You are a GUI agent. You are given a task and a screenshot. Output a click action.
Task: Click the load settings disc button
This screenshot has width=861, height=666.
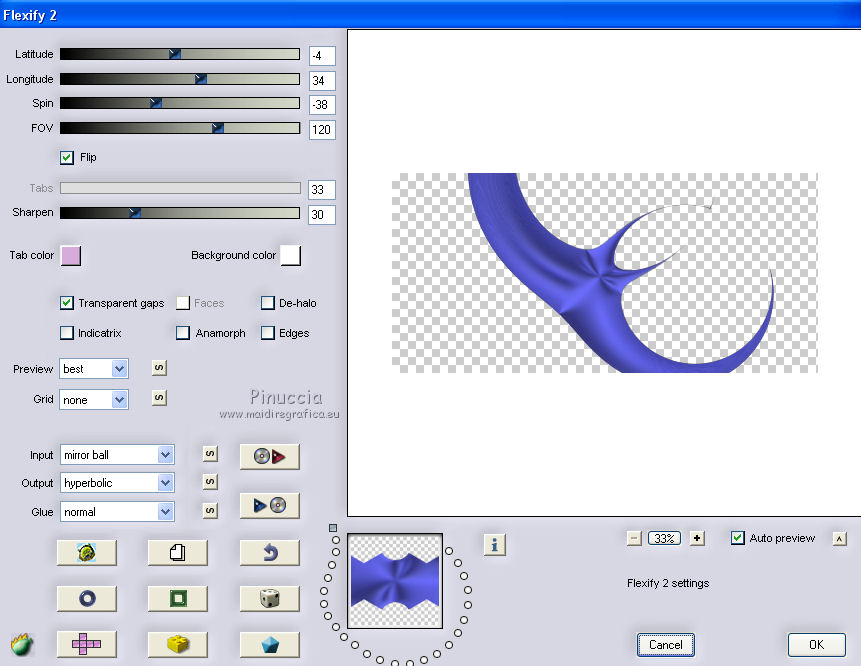(270, 456)
